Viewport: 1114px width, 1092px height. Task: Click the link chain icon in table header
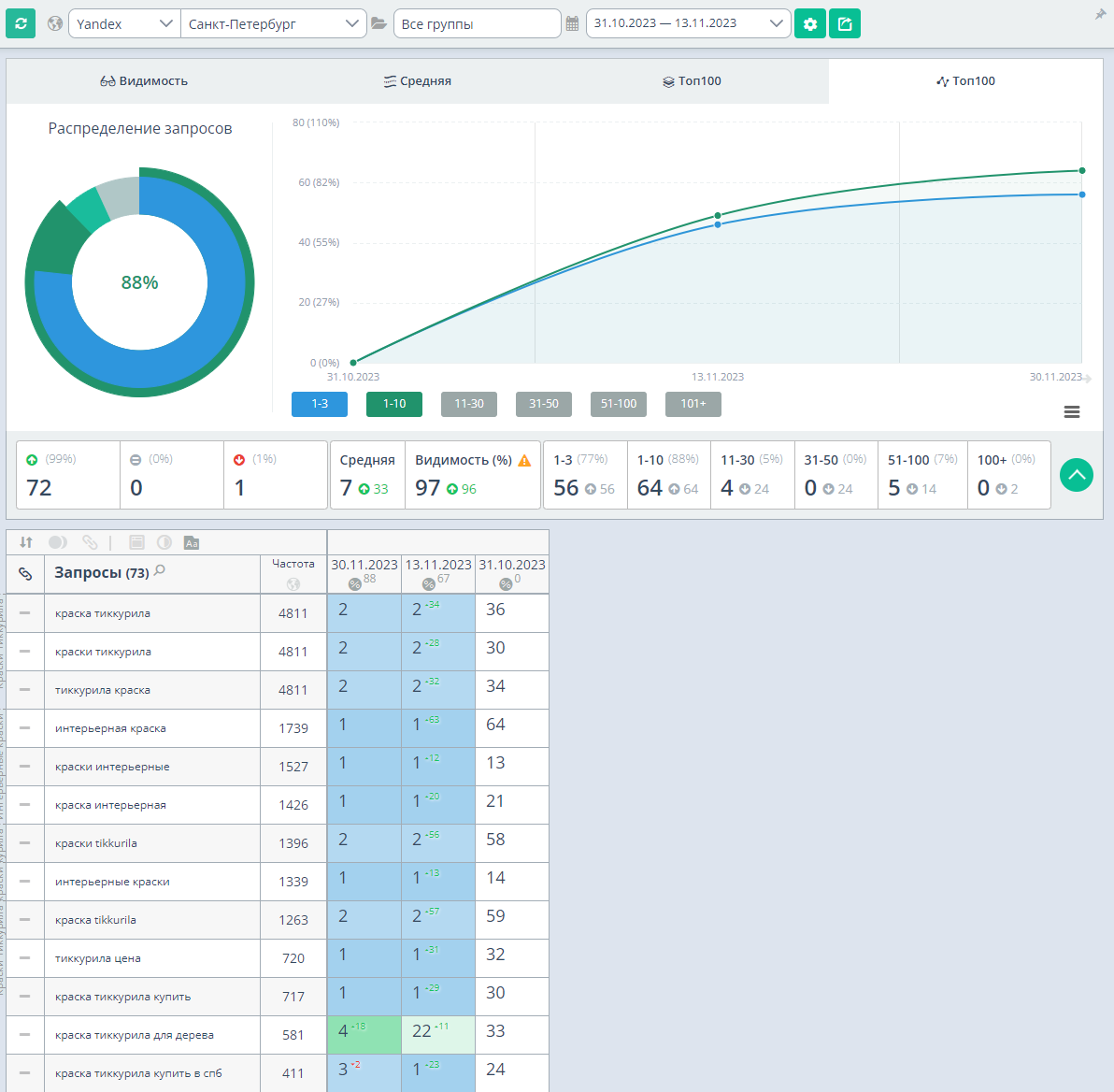25,574
